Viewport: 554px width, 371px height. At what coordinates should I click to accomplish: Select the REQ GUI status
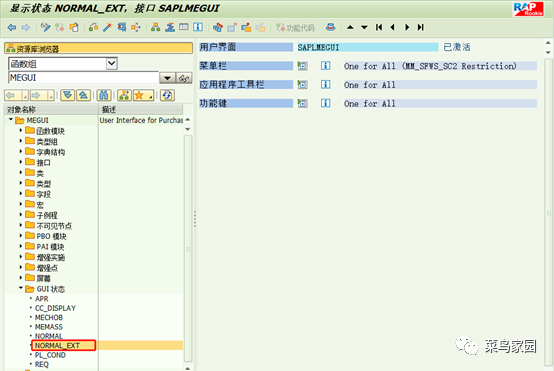click(42, 364)
